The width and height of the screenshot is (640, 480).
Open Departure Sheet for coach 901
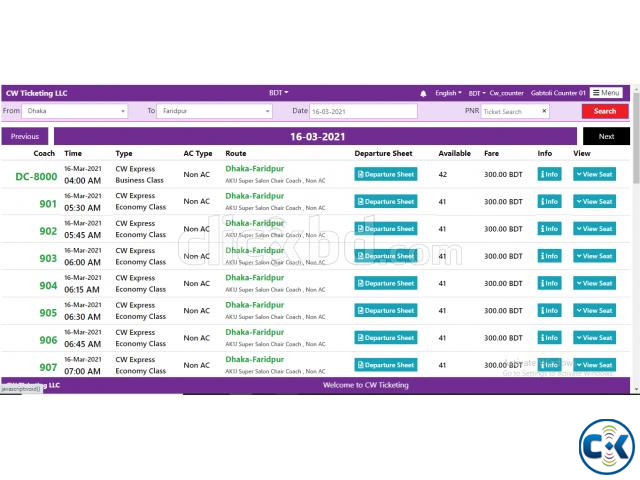(x=386, y=202)
